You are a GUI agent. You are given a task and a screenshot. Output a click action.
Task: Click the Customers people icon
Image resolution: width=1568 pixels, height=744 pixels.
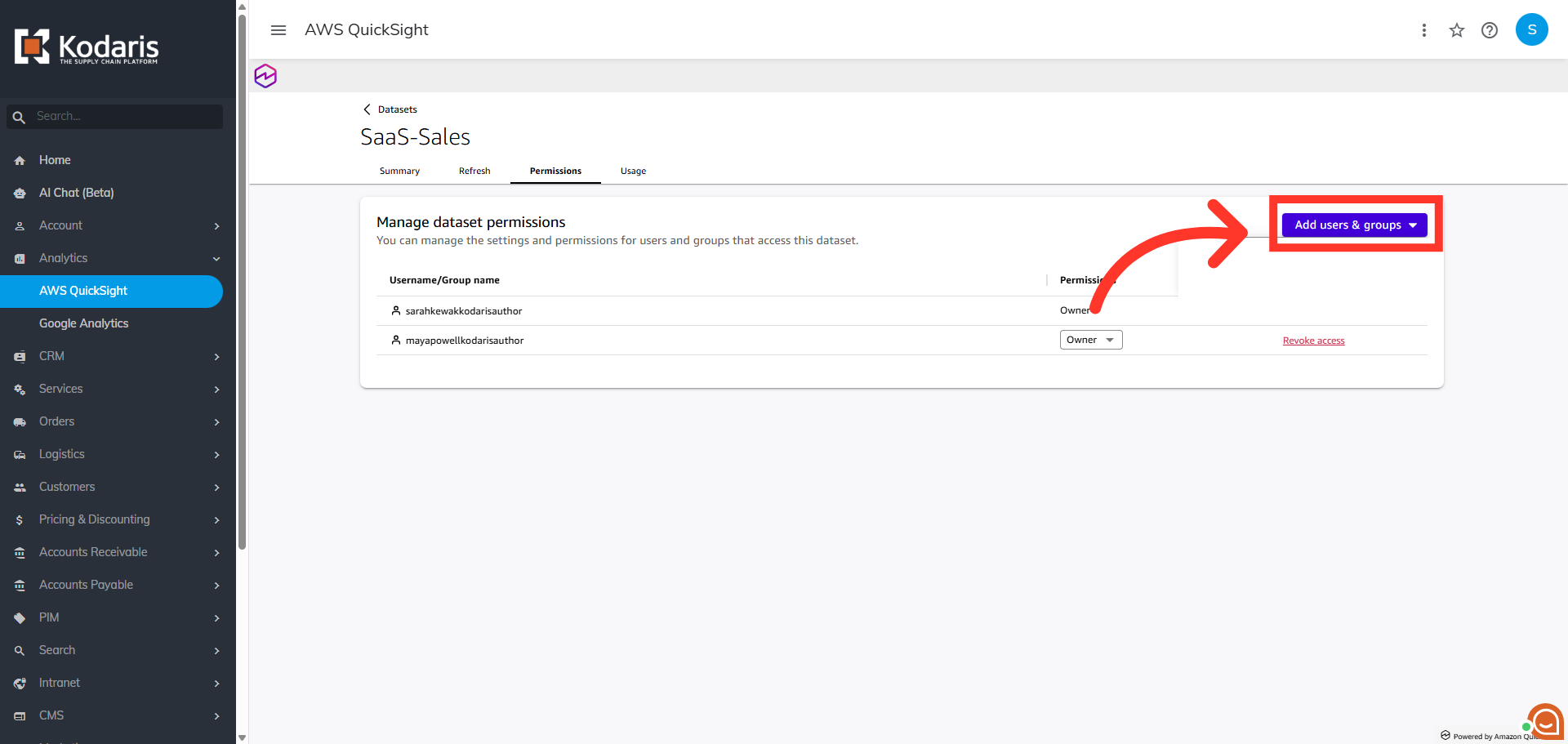click(20, 488)
